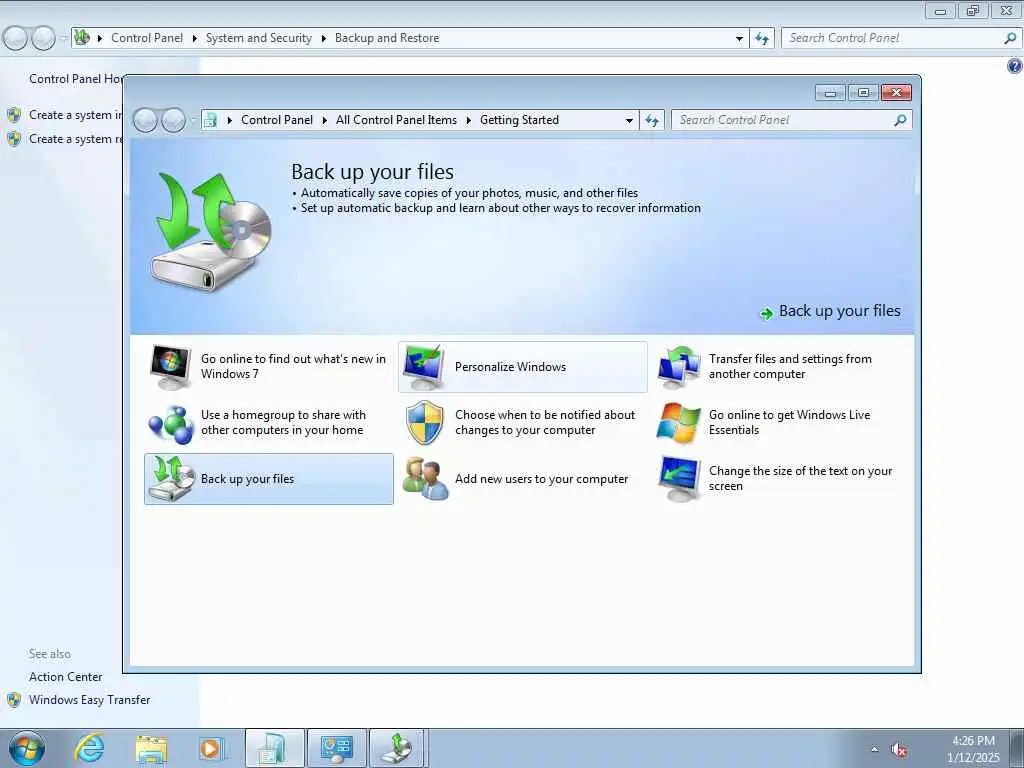
Task: Select Use a homegroup to share text
Action: click(283, 423)
